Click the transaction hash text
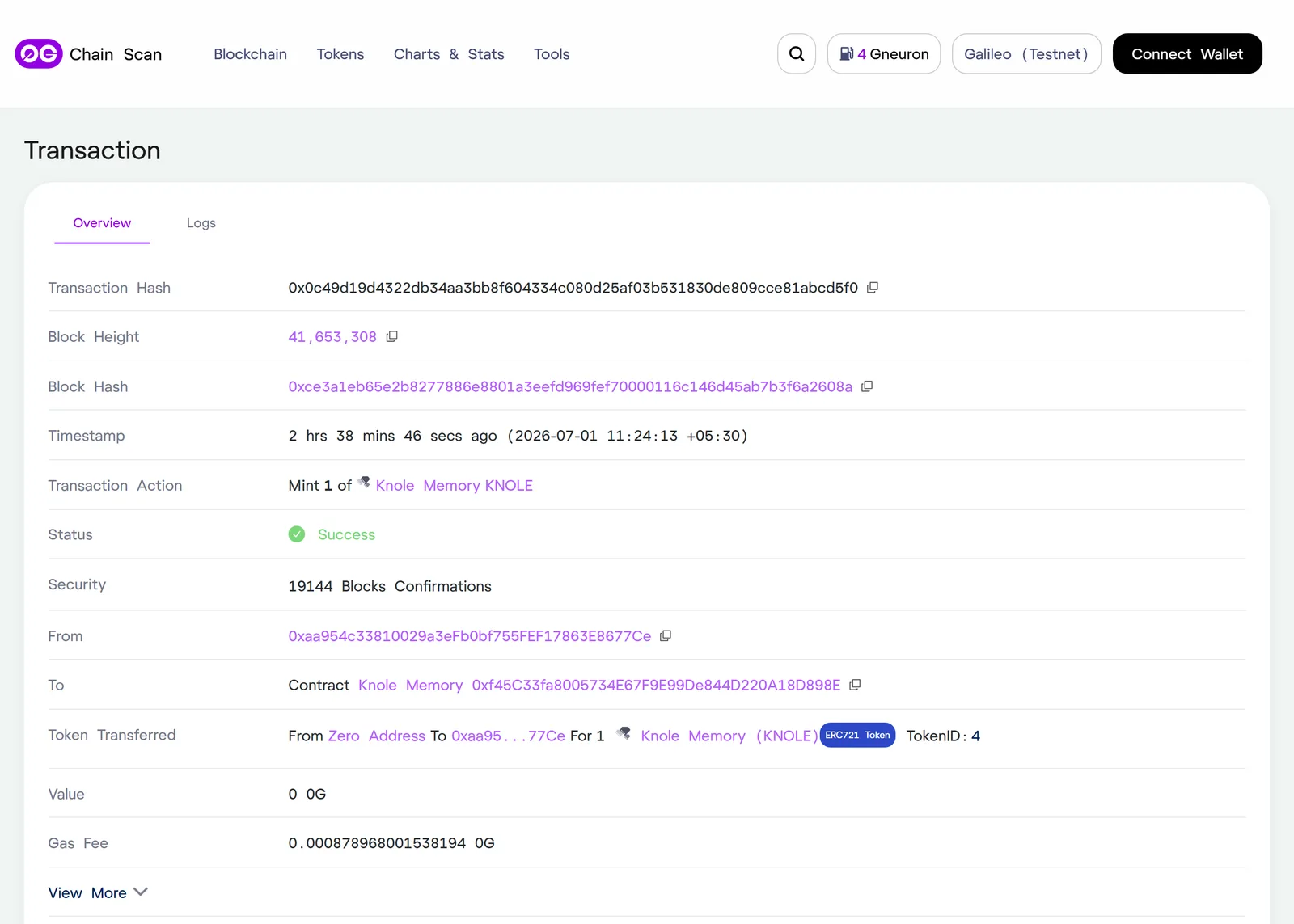This screenshot has width=1294, height=924. [x=573, y=288]
